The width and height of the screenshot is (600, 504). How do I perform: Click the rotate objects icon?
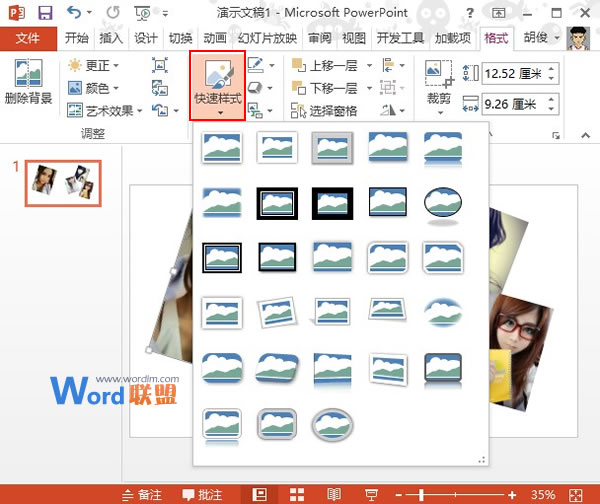pos(388,111)
